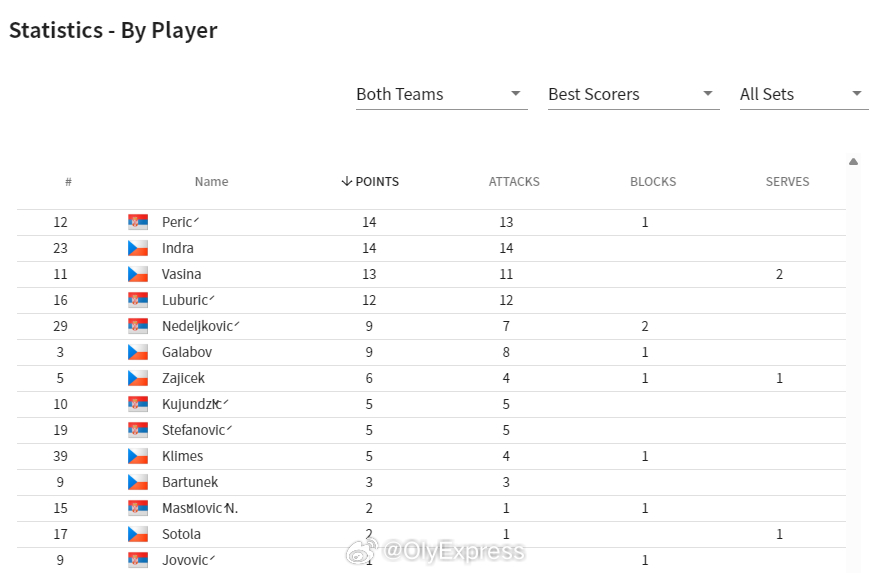Click Czech flag beside Vasina
Screen dimensions: 874x573
click(x=138, y=274)
